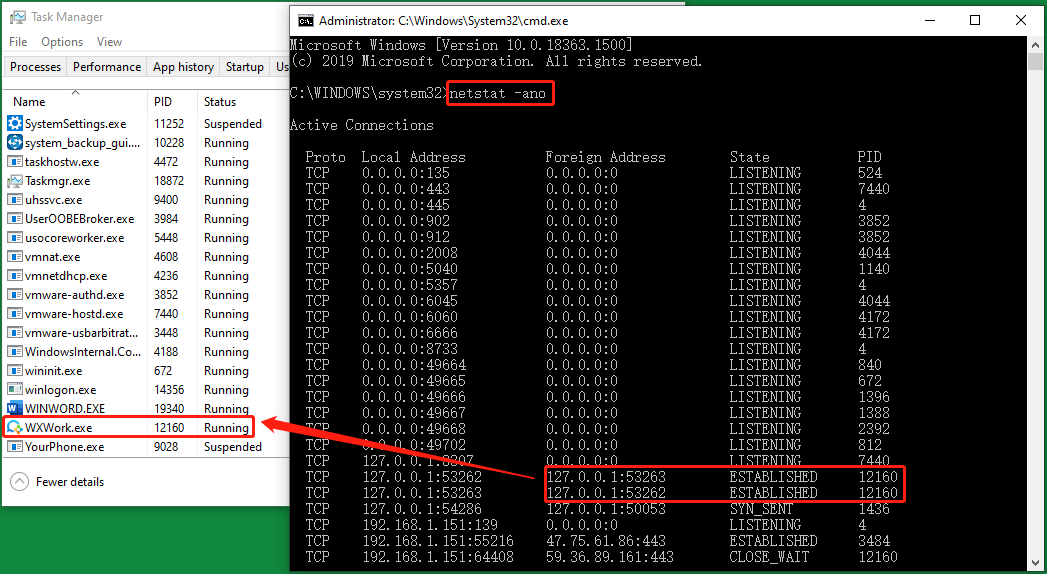
Task: Switch to the Startup tab
Action: (x=244, y=67)
